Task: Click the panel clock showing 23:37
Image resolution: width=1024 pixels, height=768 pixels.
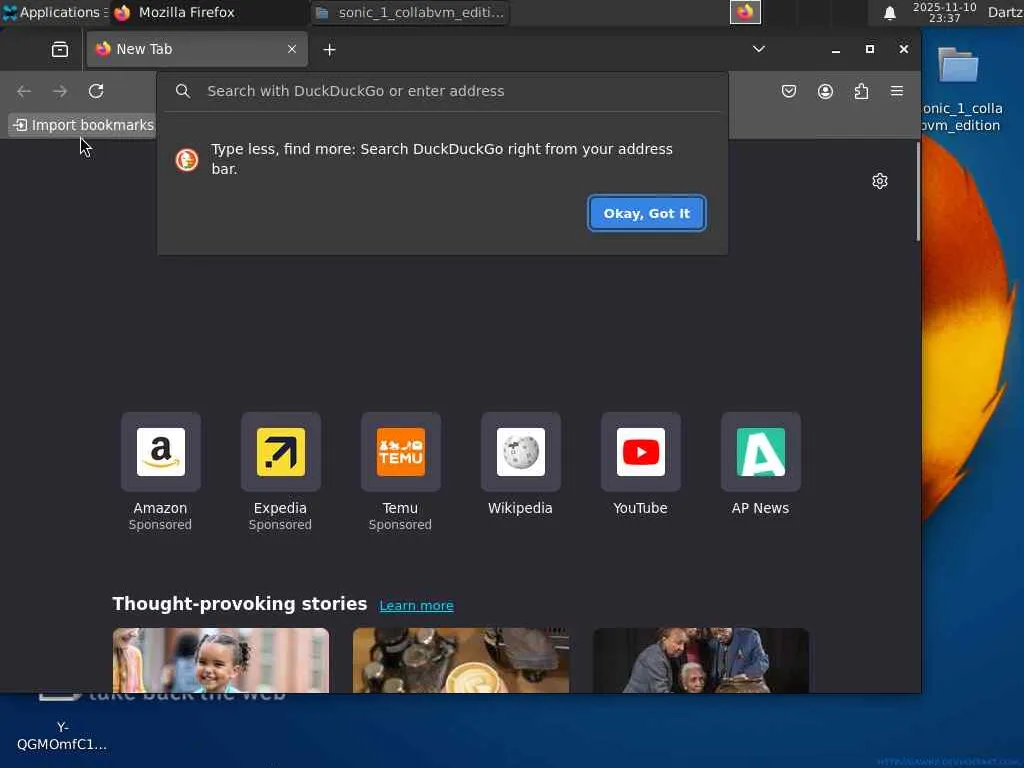Action: [x=944, y=12]
